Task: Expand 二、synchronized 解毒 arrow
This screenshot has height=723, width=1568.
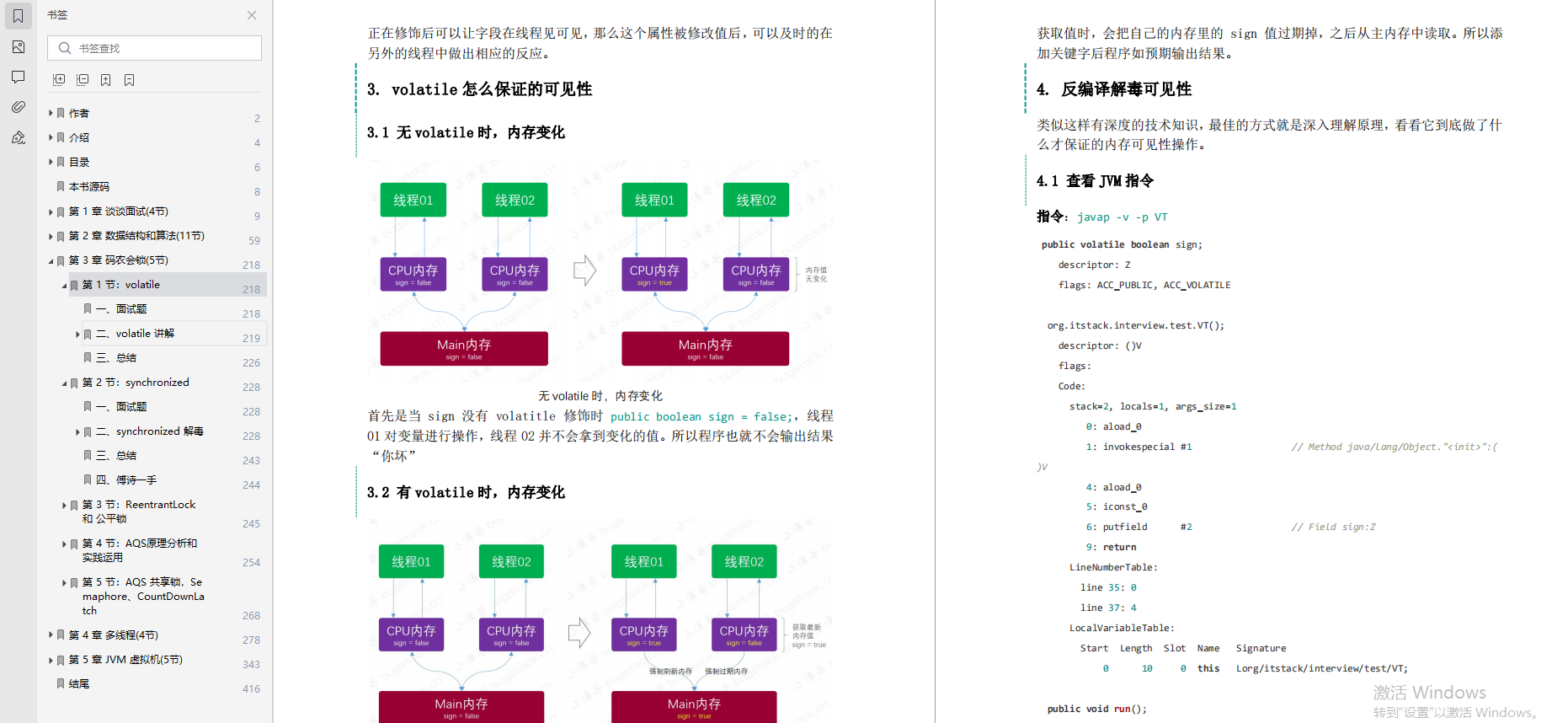Action: tap(77, 431)
